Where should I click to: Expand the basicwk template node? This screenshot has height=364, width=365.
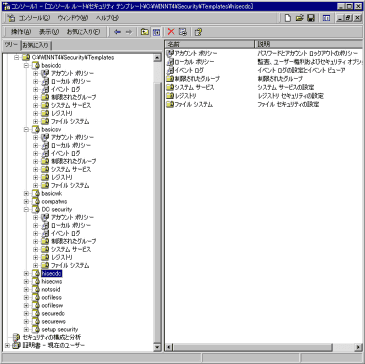point(26,193)
